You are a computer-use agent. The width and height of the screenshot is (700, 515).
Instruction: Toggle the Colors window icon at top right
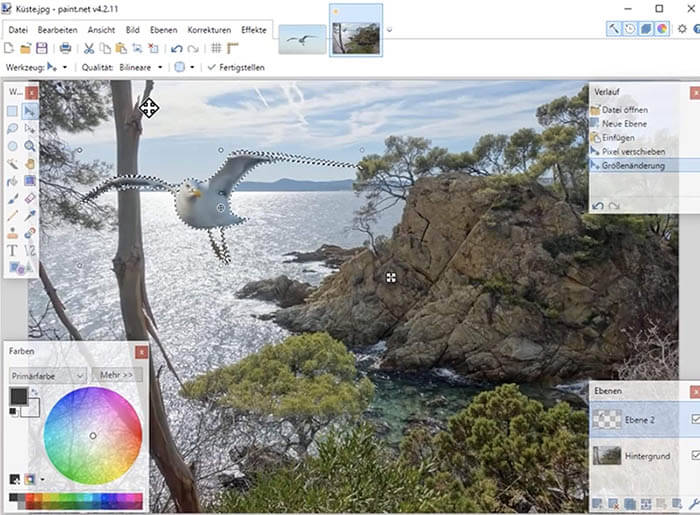(661, 29)
